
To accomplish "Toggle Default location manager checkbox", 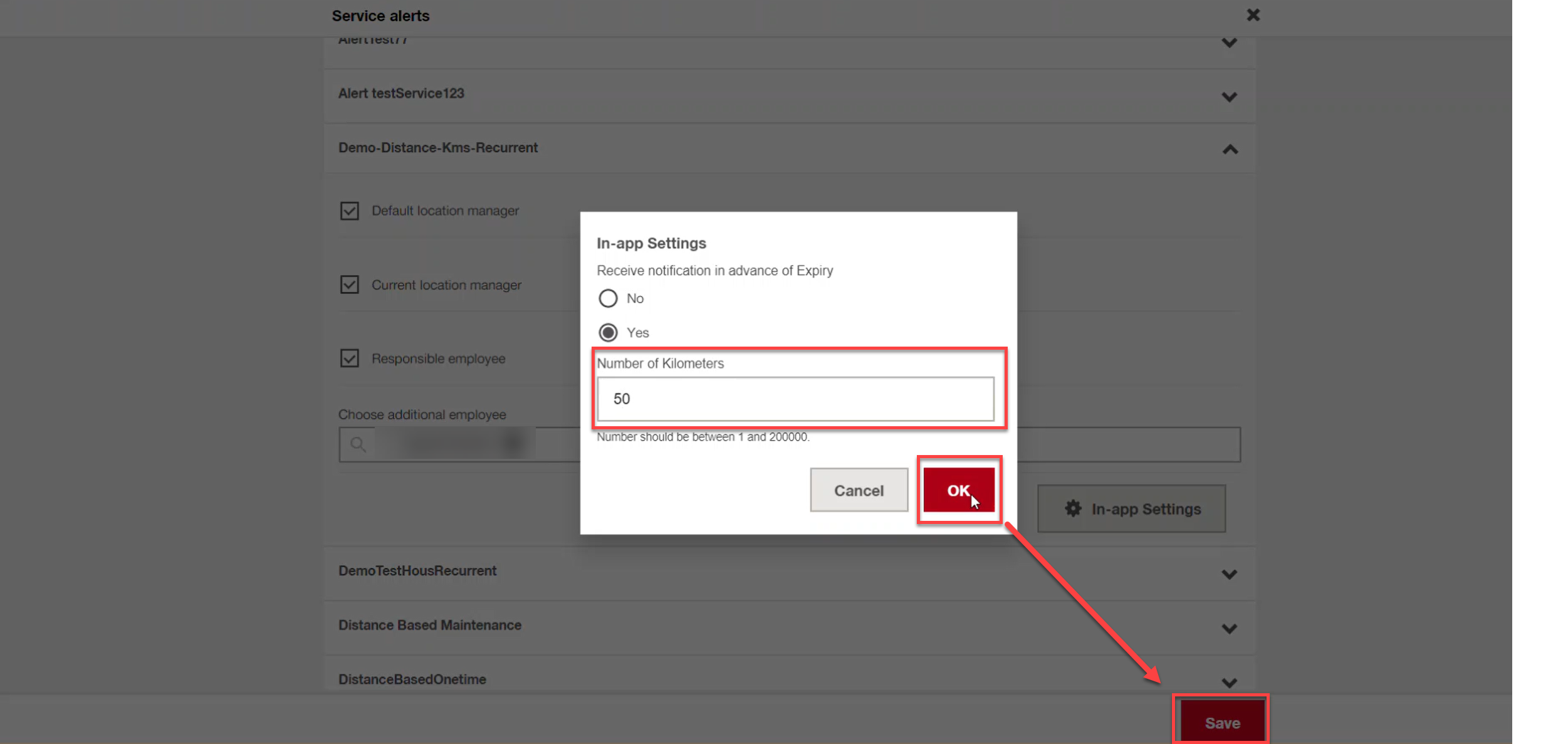I will (x=349, y=211).
